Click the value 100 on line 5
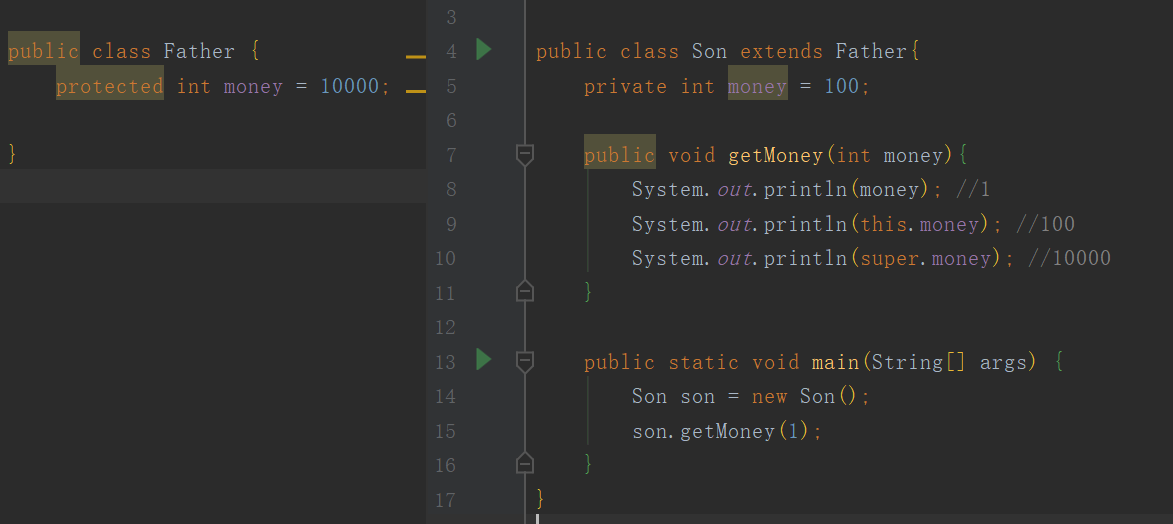Viewport: 1173px width, 524px height. click(842, 86)
